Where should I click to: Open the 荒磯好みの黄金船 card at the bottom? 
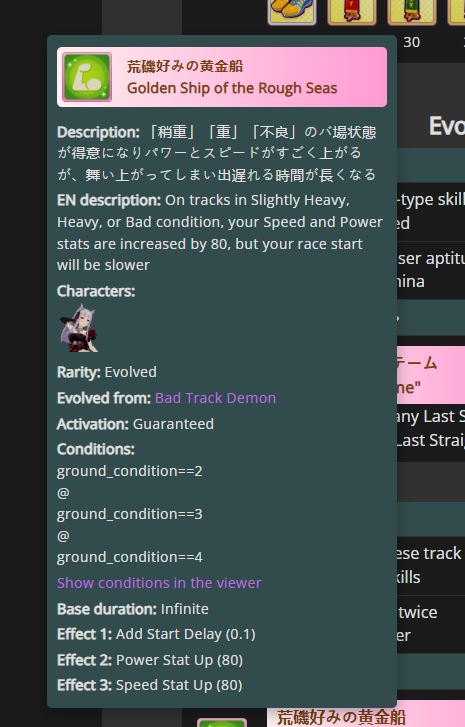(x=366, y=714)
